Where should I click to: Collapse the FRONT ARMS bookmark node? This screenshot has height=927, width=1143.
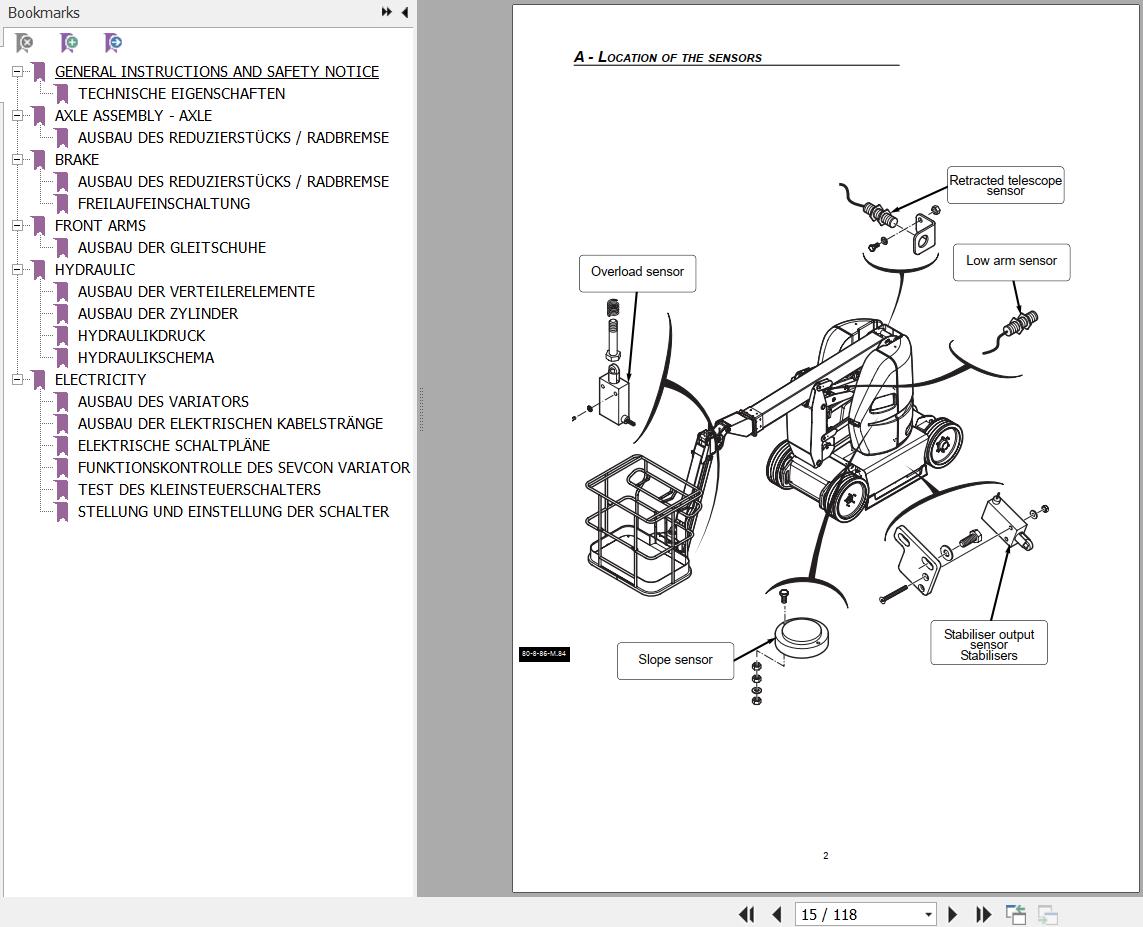pos(17,225)
